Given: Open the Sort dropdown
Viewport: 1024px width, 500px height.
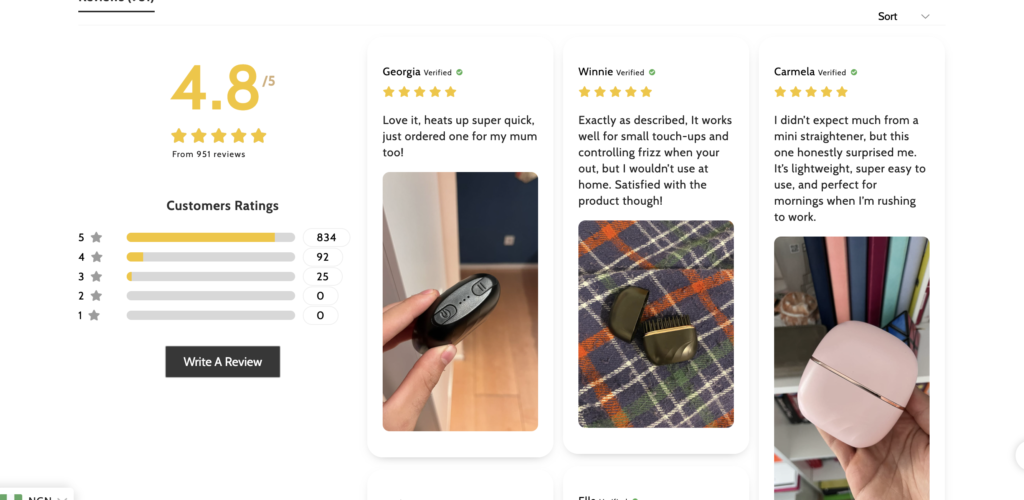Looking at the screenshot, I should pyautogui.click(x=904, y=16).
